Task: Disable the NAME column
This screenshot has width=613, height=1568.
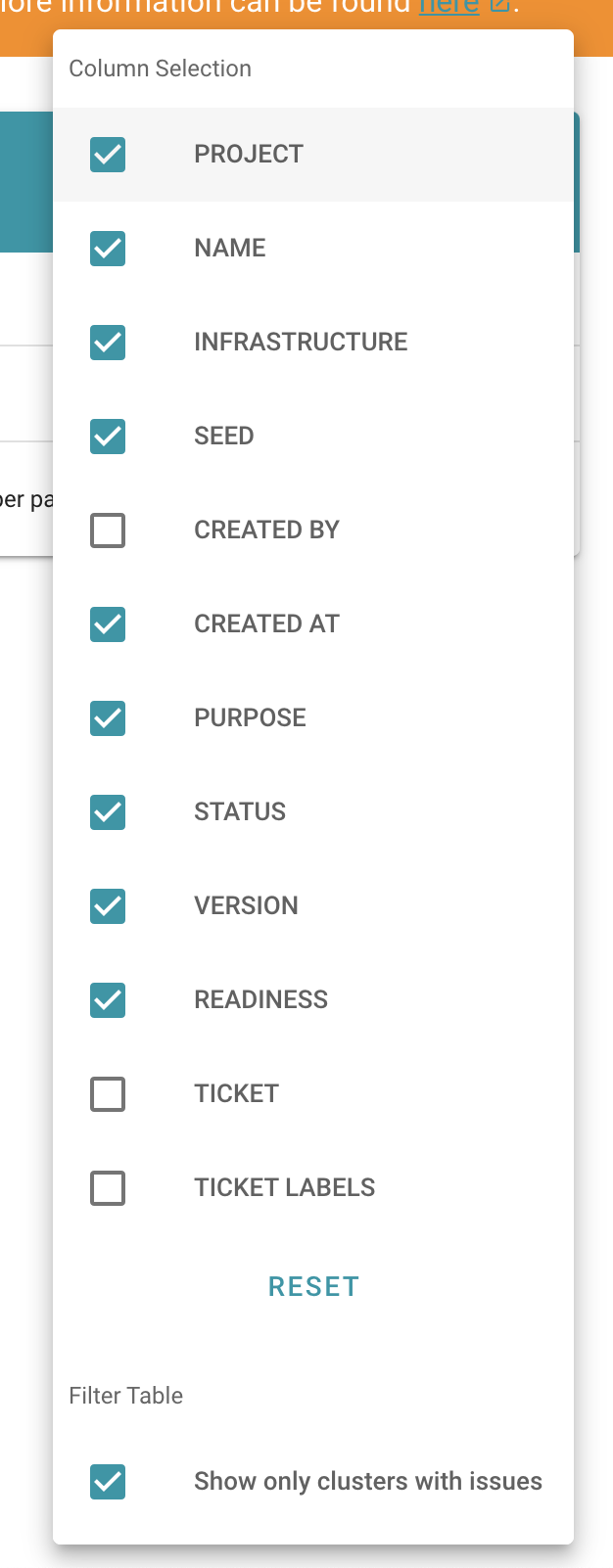Action: coord(108,249)
